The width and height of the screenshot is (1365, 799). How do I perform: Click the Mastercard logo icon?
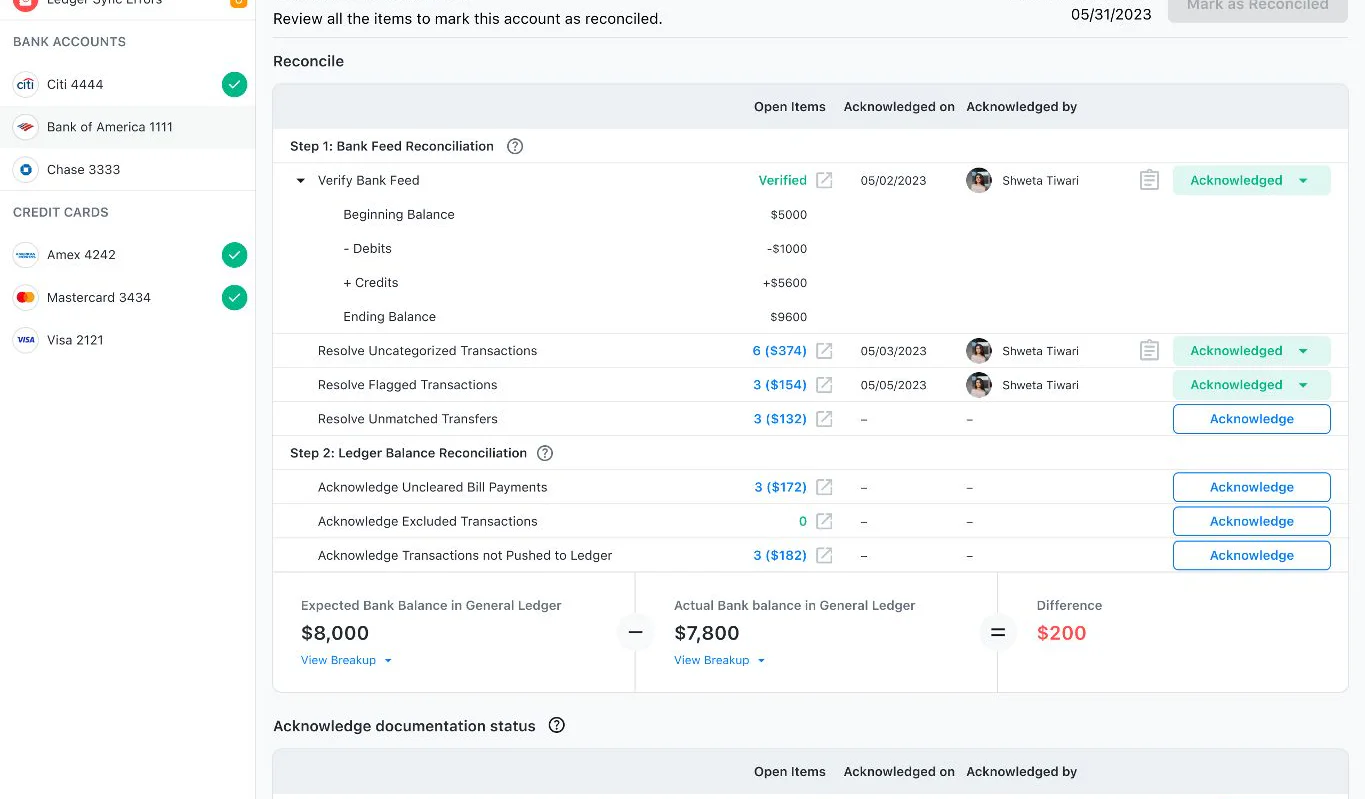tap(25, 298)
